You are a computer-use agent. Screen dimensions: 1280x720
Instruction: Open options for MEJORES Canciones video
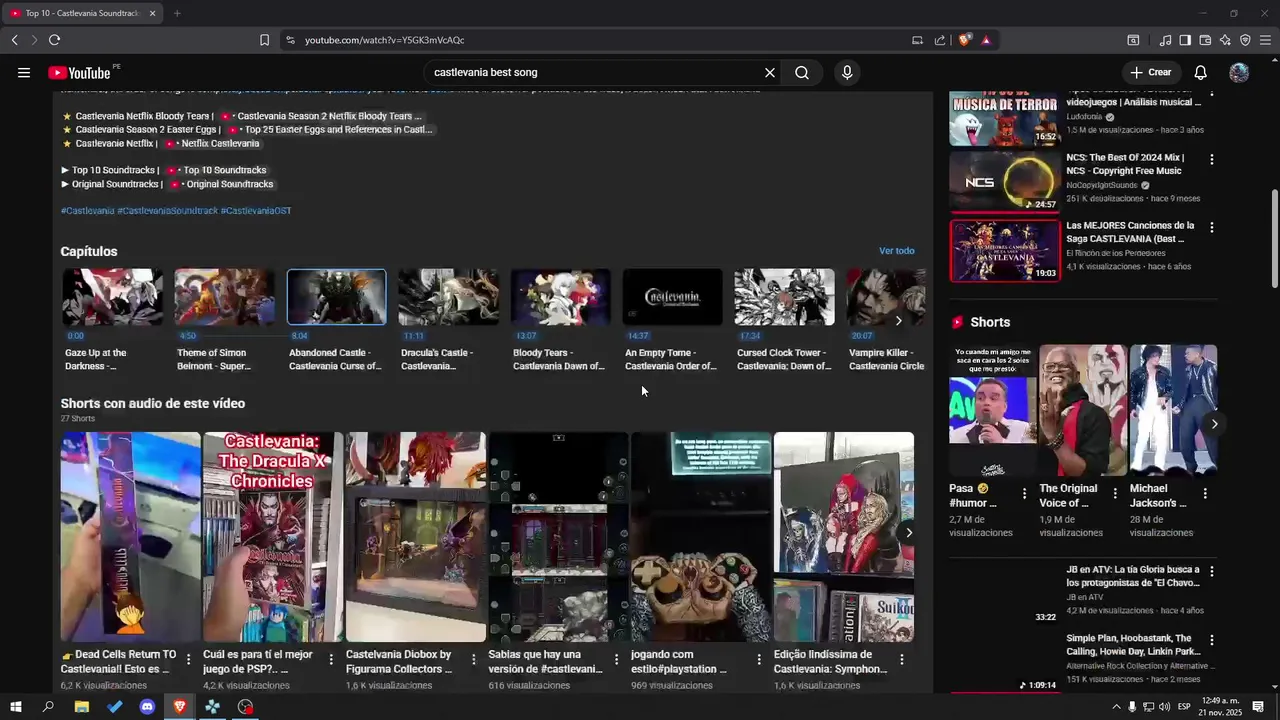1212,228
